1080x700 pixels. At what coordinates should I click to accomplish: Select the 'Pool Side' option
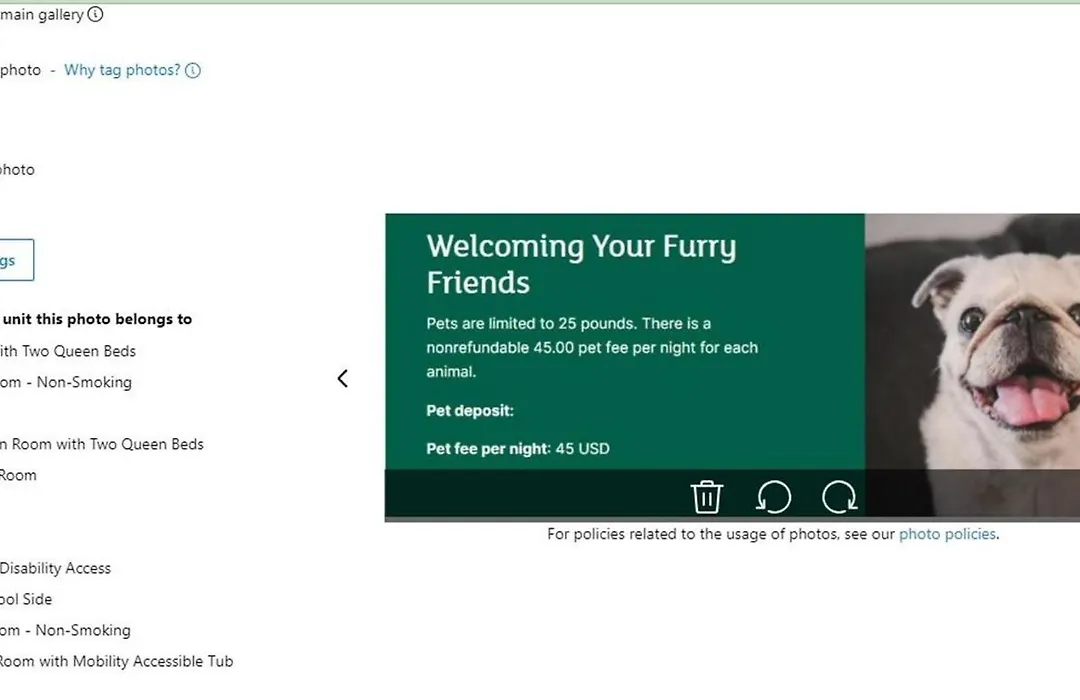click(26, 599)
